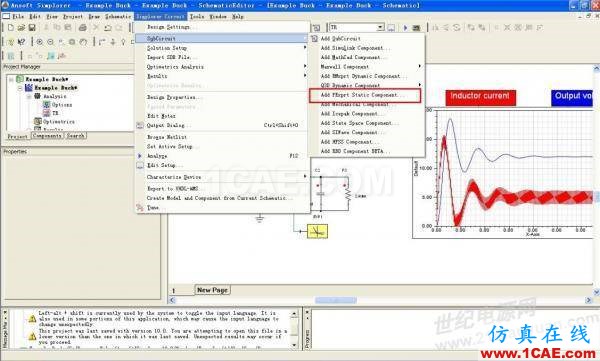Viewport: 600px width, 361px height.
Task: Click the horizontal scrollbar thumb under schematic
Action: click(x=336, y=300)
